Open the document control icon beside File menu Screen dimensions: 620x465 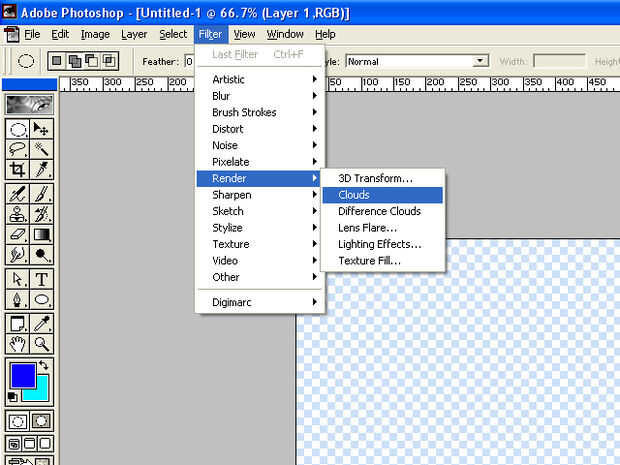coord(12,34)
